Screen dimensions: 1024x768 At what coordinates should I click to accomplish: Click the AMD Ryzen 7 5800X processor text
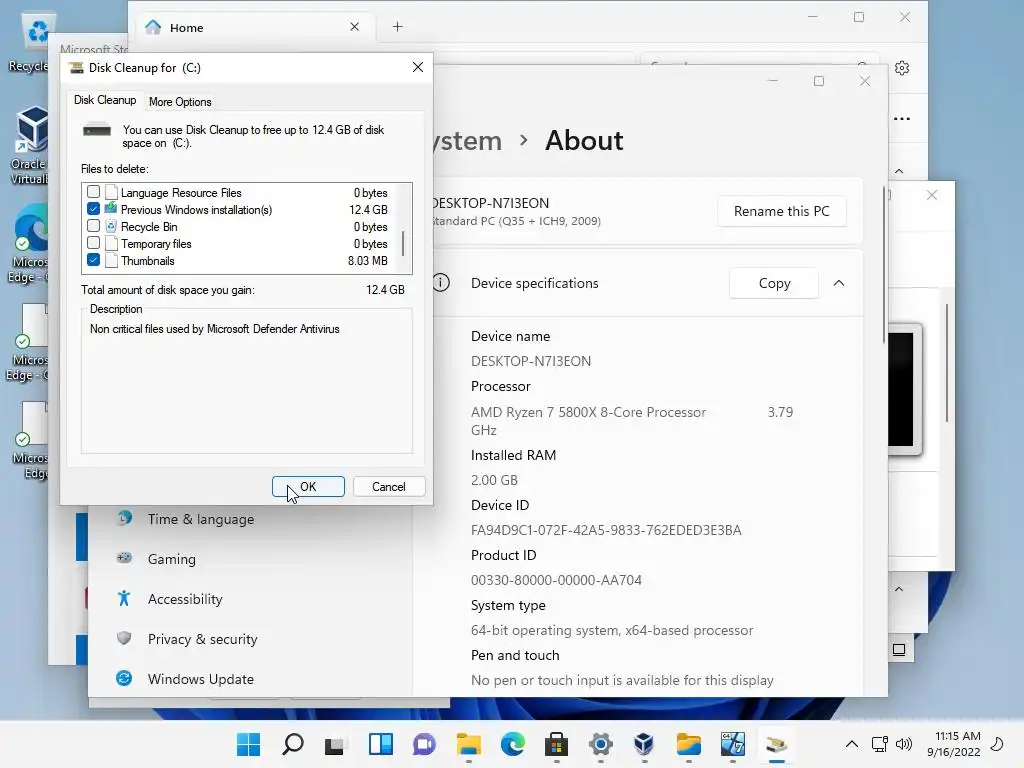click(588, 412)
